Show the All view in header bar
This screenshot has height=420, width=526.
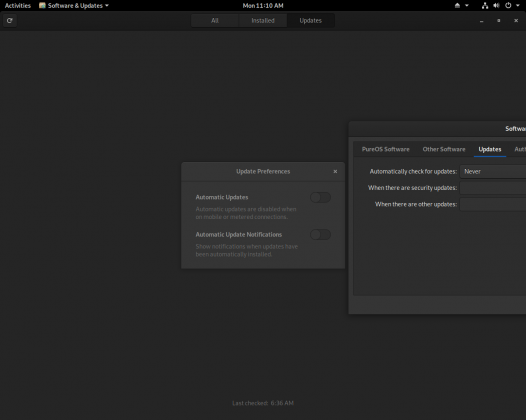pos(215,20)
